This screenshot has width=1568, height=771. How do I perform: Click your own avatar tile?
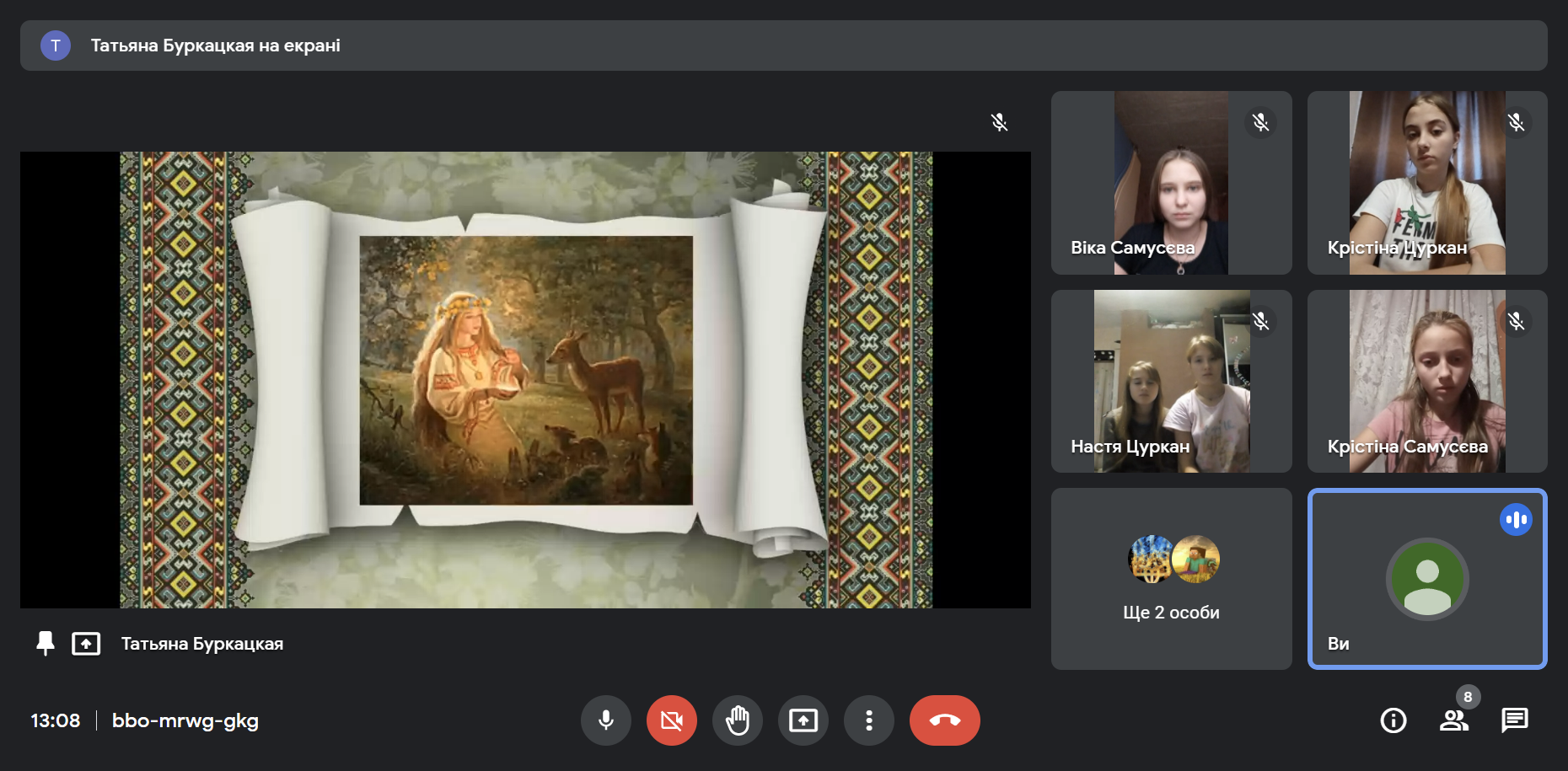1427,579
